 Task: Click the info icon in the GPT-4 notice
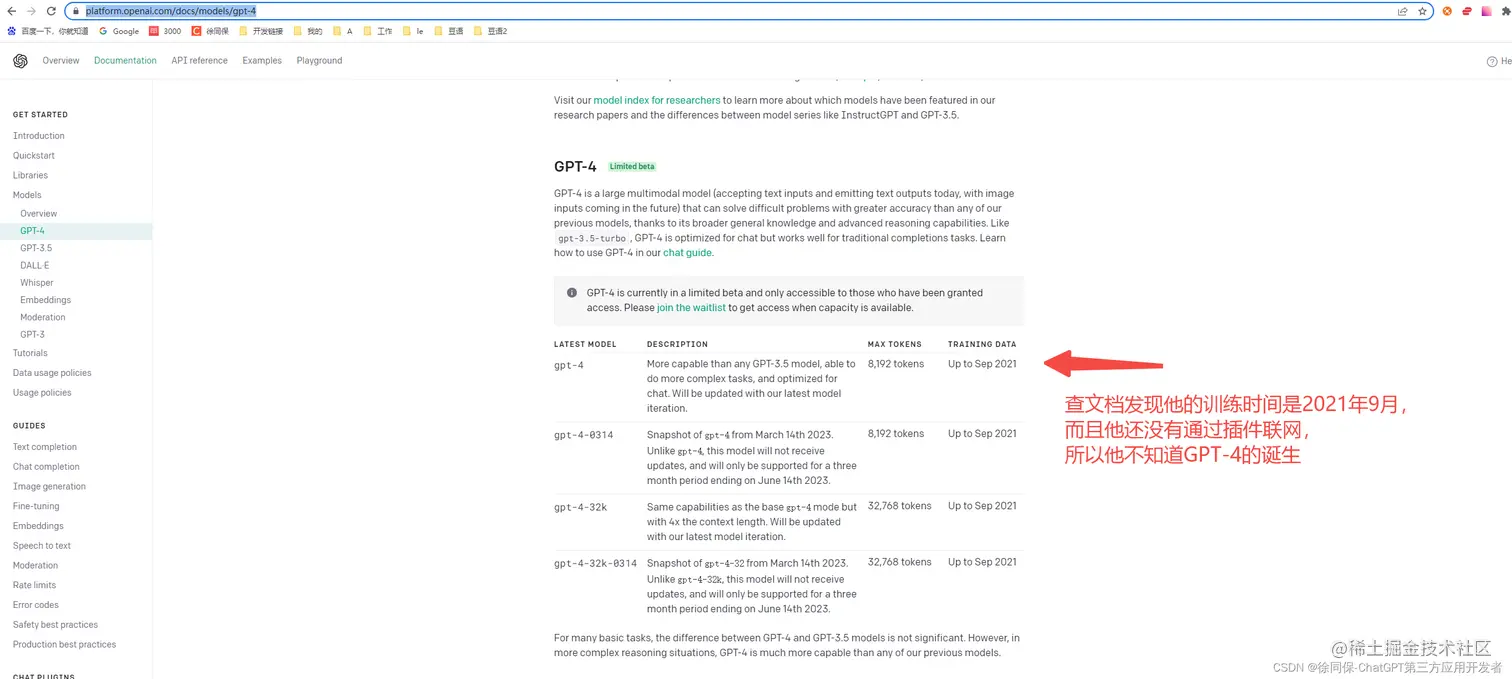tap(572, 293)
